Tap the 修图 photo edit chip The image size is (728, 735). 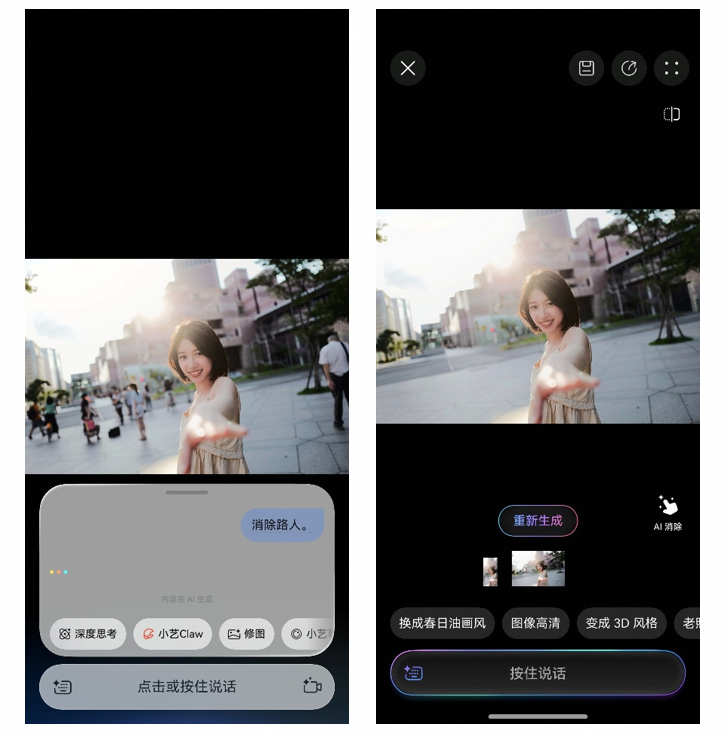[x=247, y=634]
